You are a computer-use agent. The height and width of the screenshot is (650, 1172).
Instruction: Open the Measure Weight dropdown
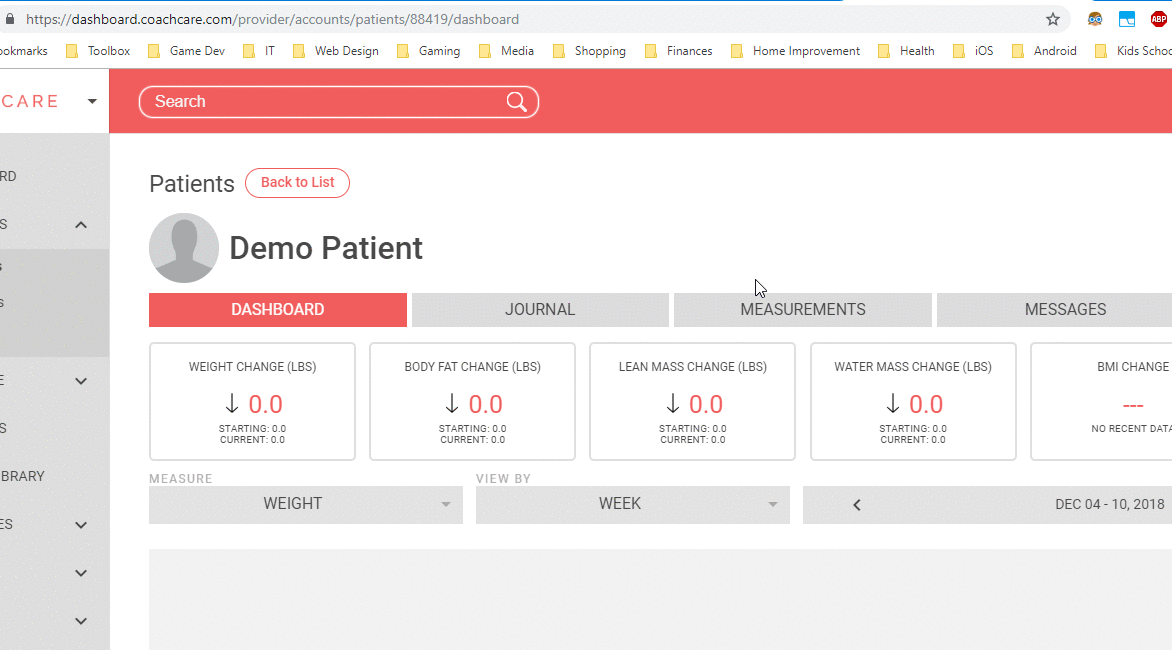tap(305, 505)
